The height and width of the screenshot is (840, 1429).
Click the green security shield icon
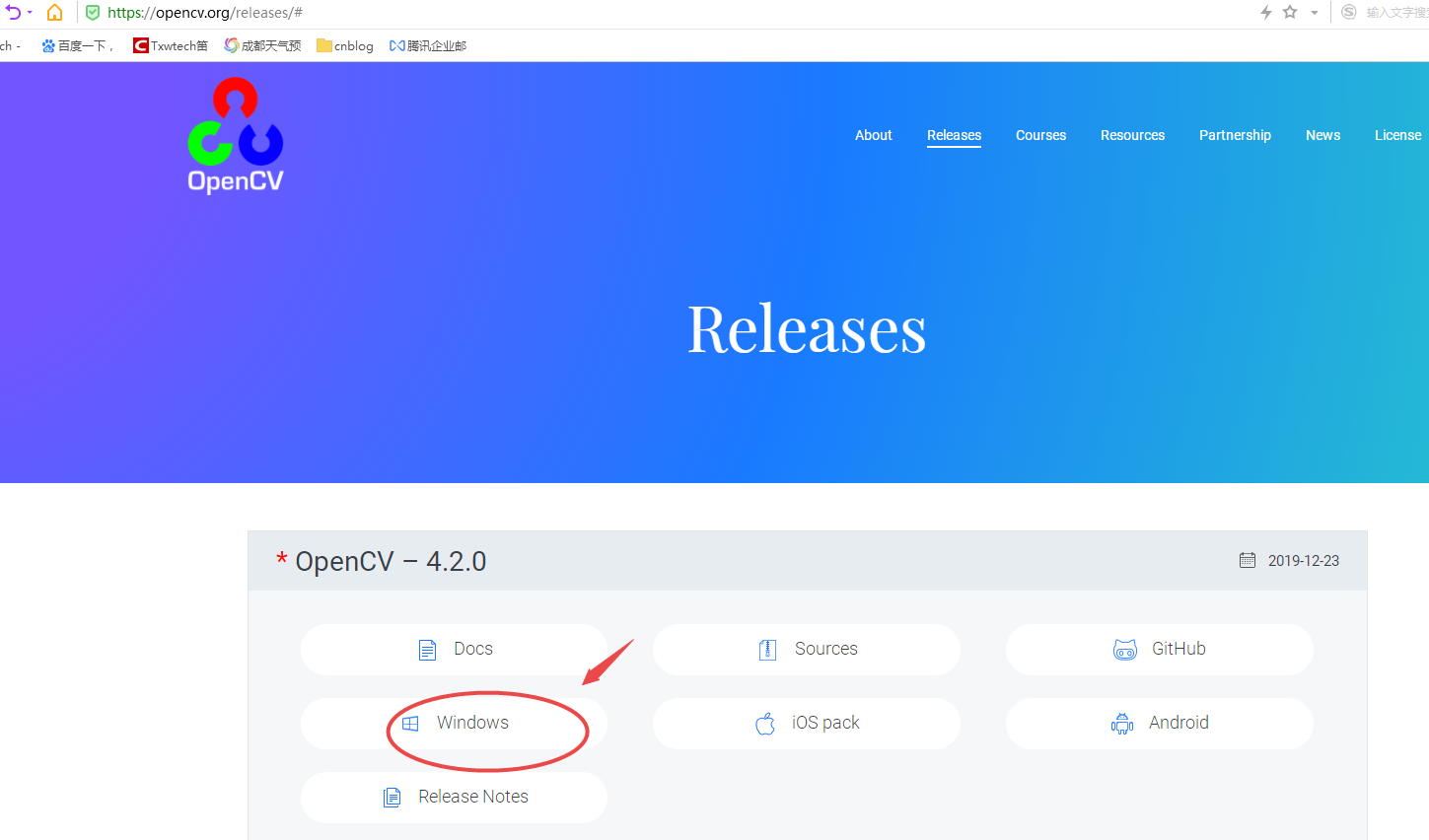point(93,13)
